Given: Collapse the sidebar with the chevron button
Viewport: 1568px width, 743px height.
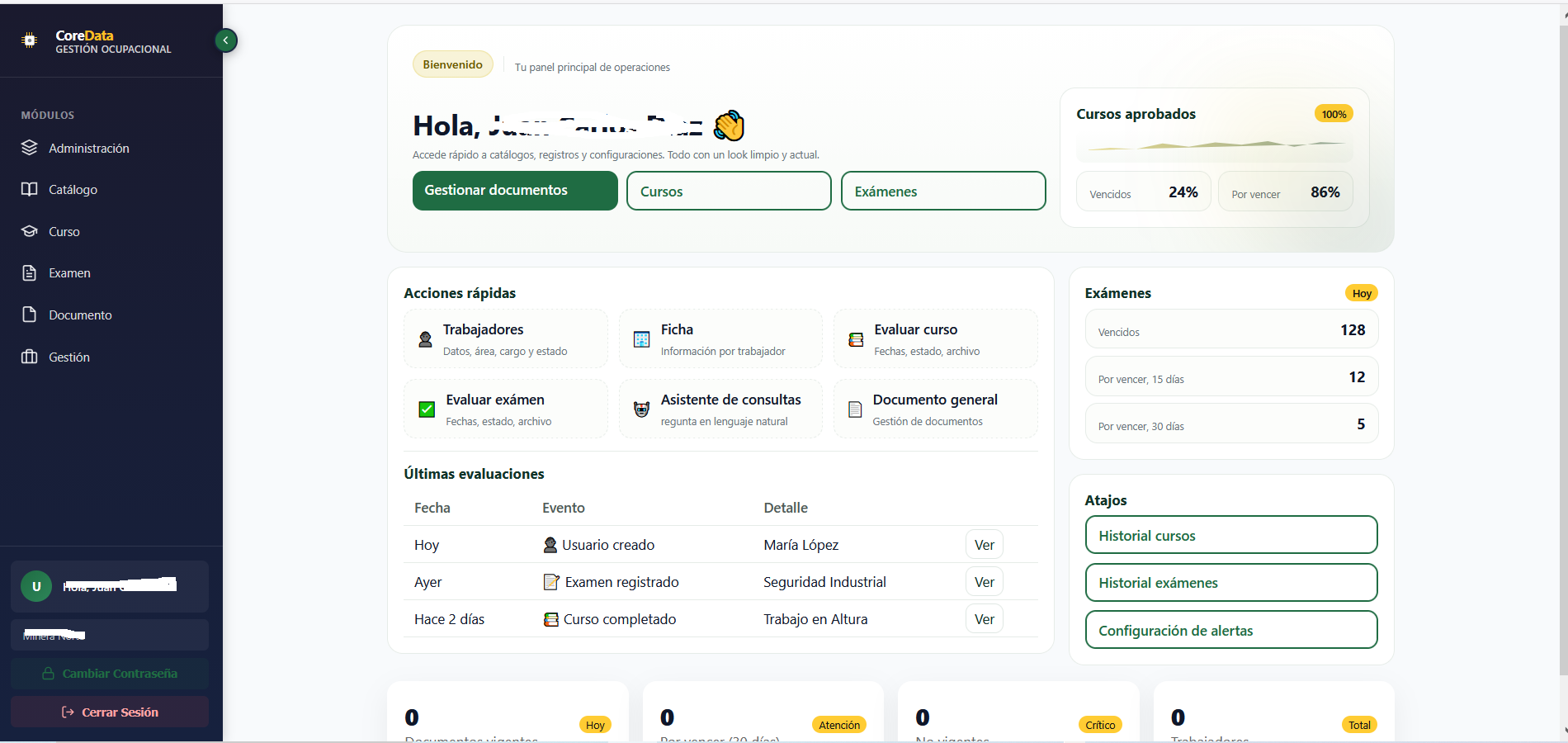Looking at the screenshot, I should tap(225, 40).
